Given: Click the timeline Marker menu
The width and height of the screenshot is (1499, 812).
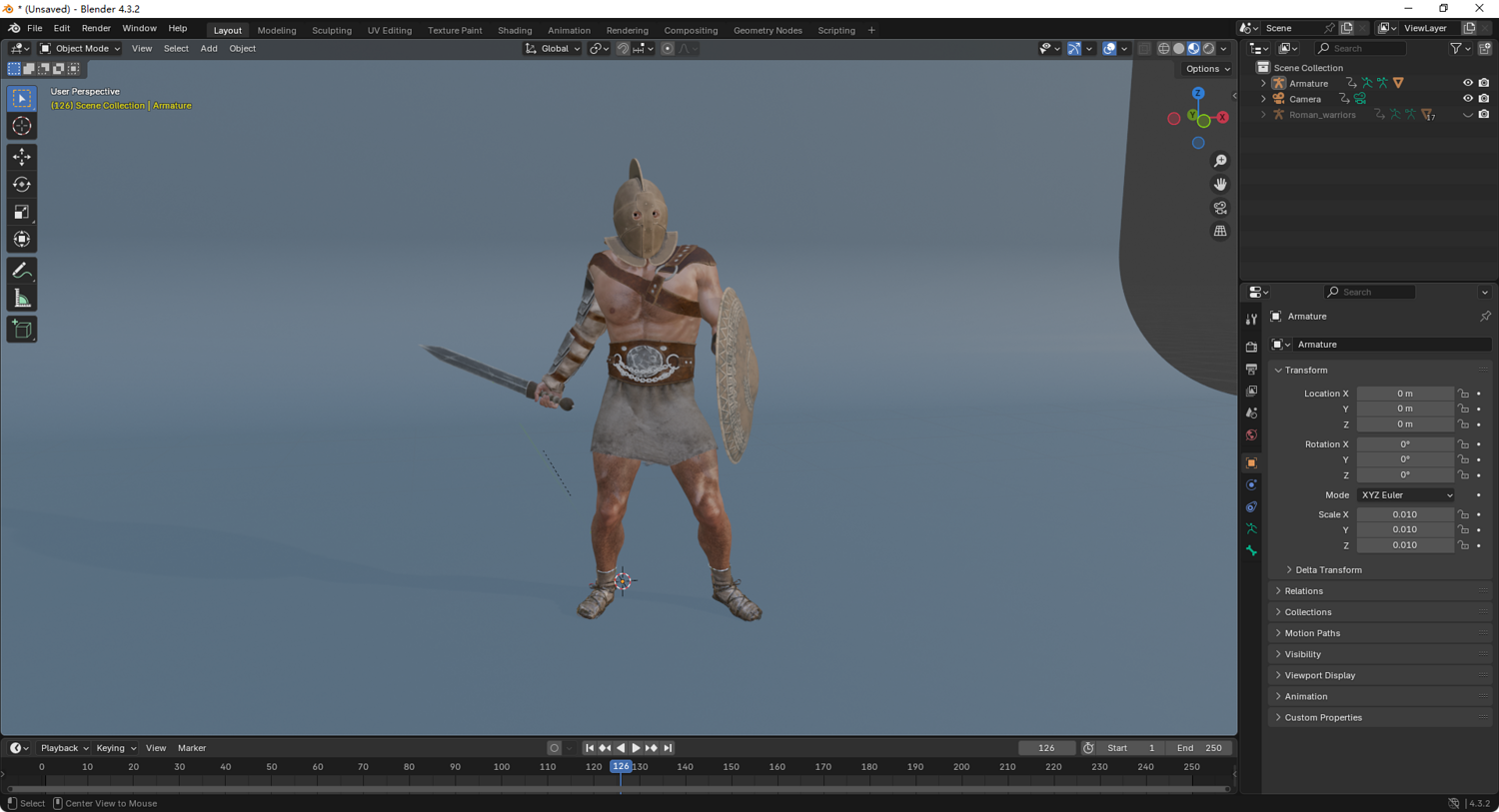Looking at the screenshot, I should (192, 748).
